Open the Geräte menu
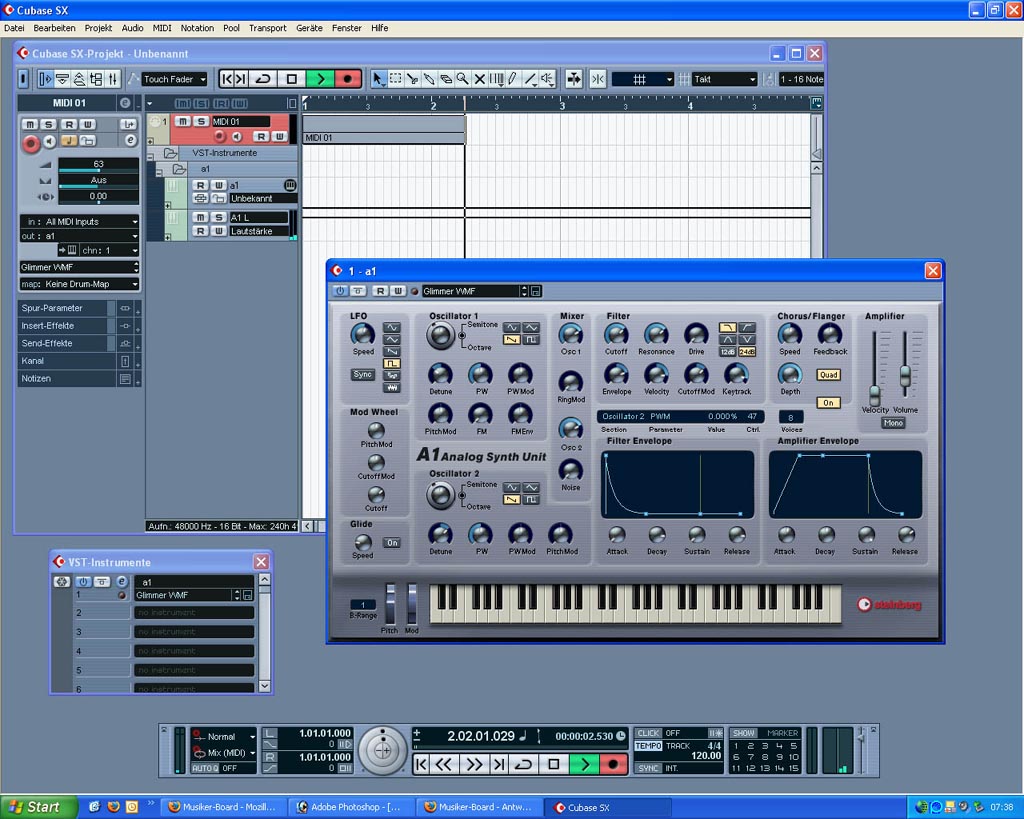The height and width of the screenshot is (819, 1024). (309, 28)
